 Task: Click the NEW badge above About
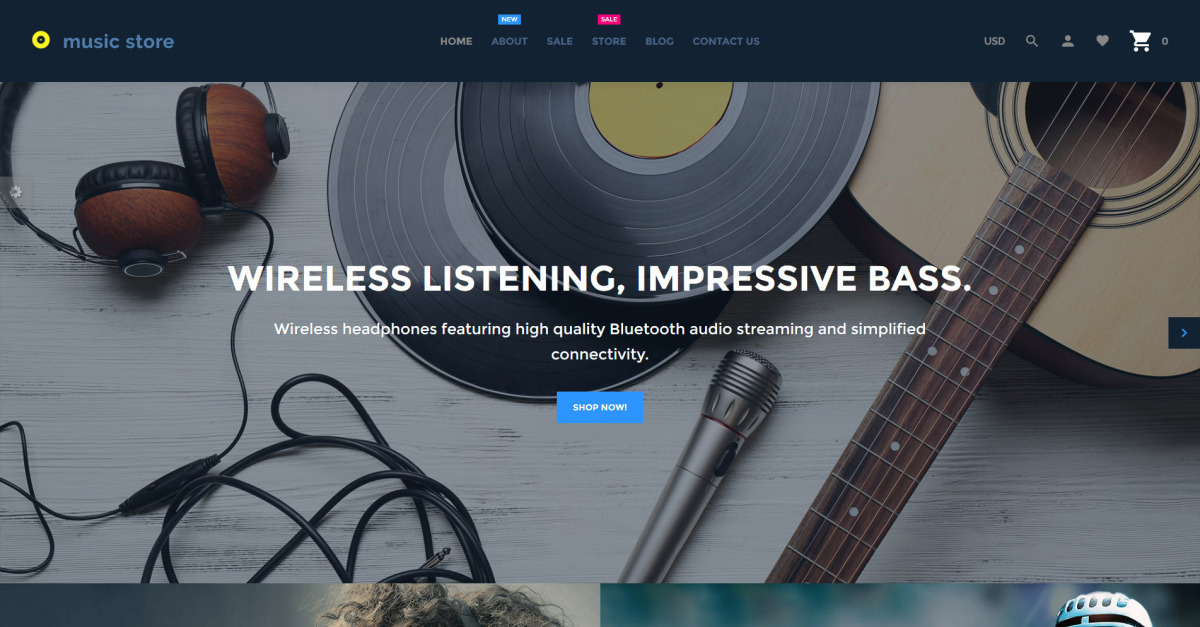pyautogui.click(x=509, y=19)
